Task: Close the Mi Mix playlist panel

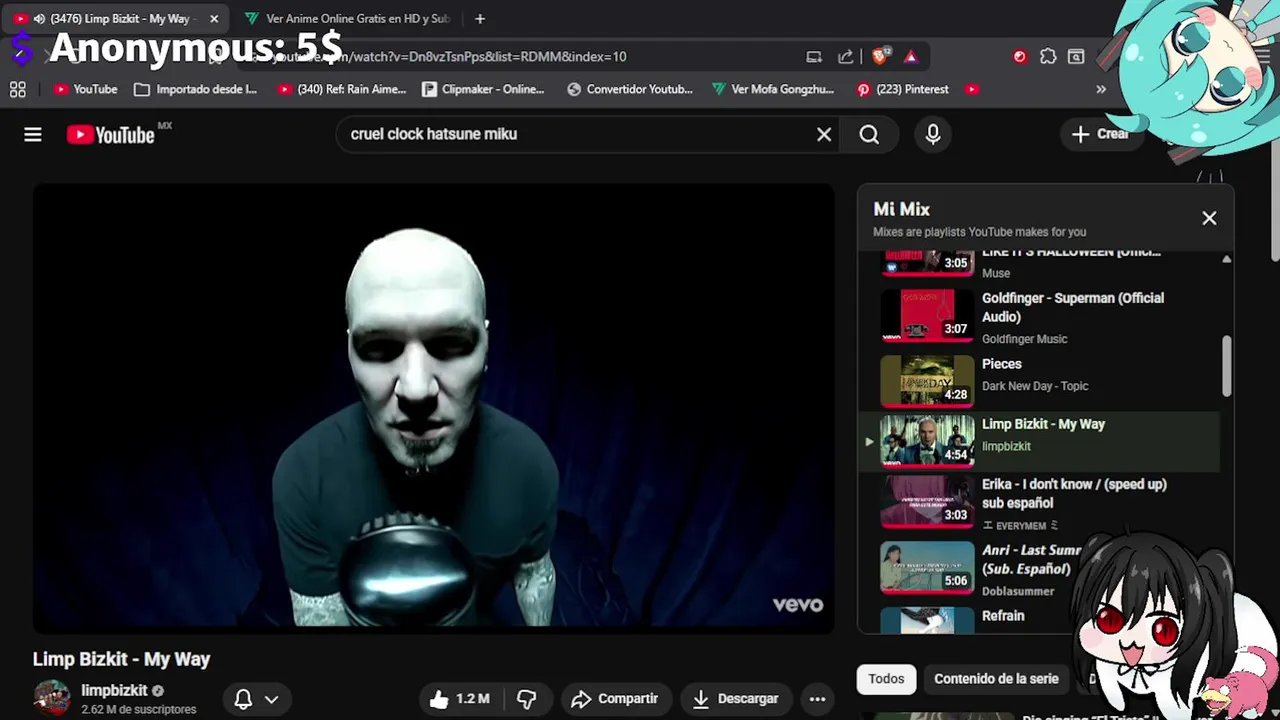Action: tap(1209, 218)
